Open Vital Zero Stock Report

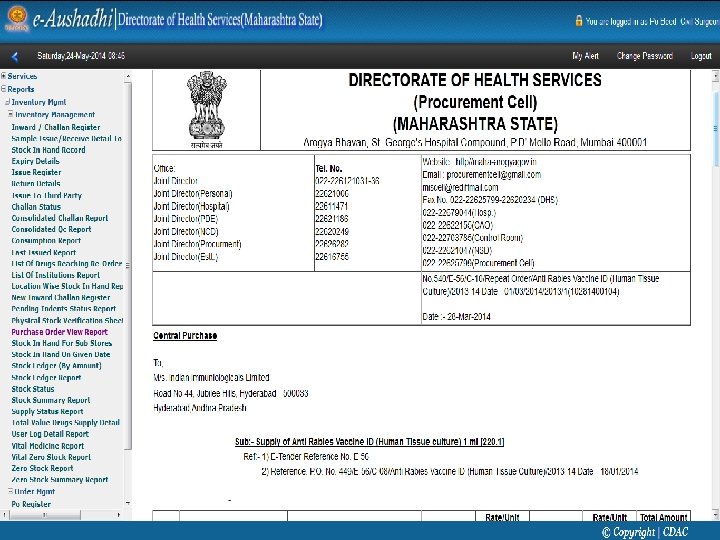[51, 457]
